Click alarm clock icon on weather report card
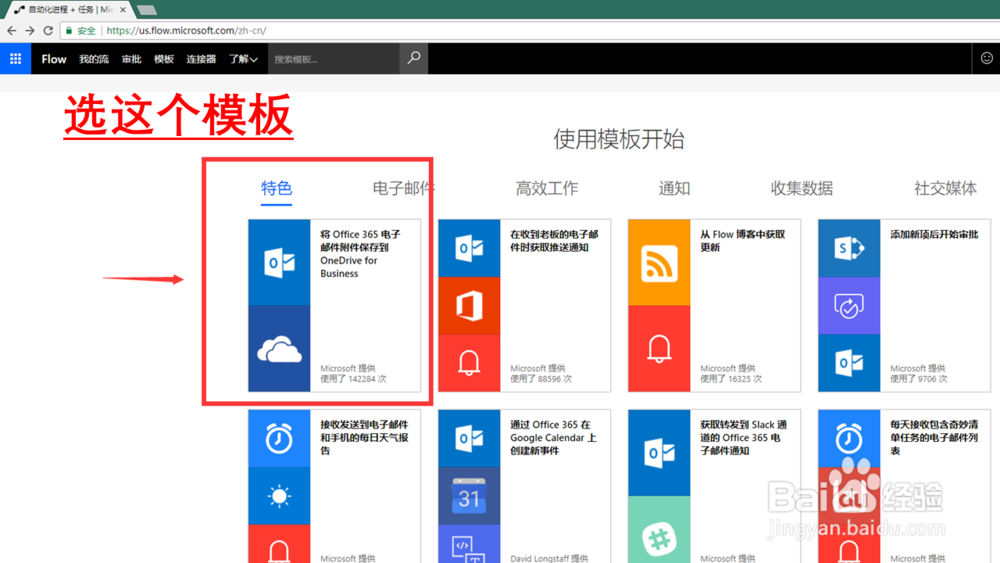This screenshot has height=563, width=1000. click(279, 439)
